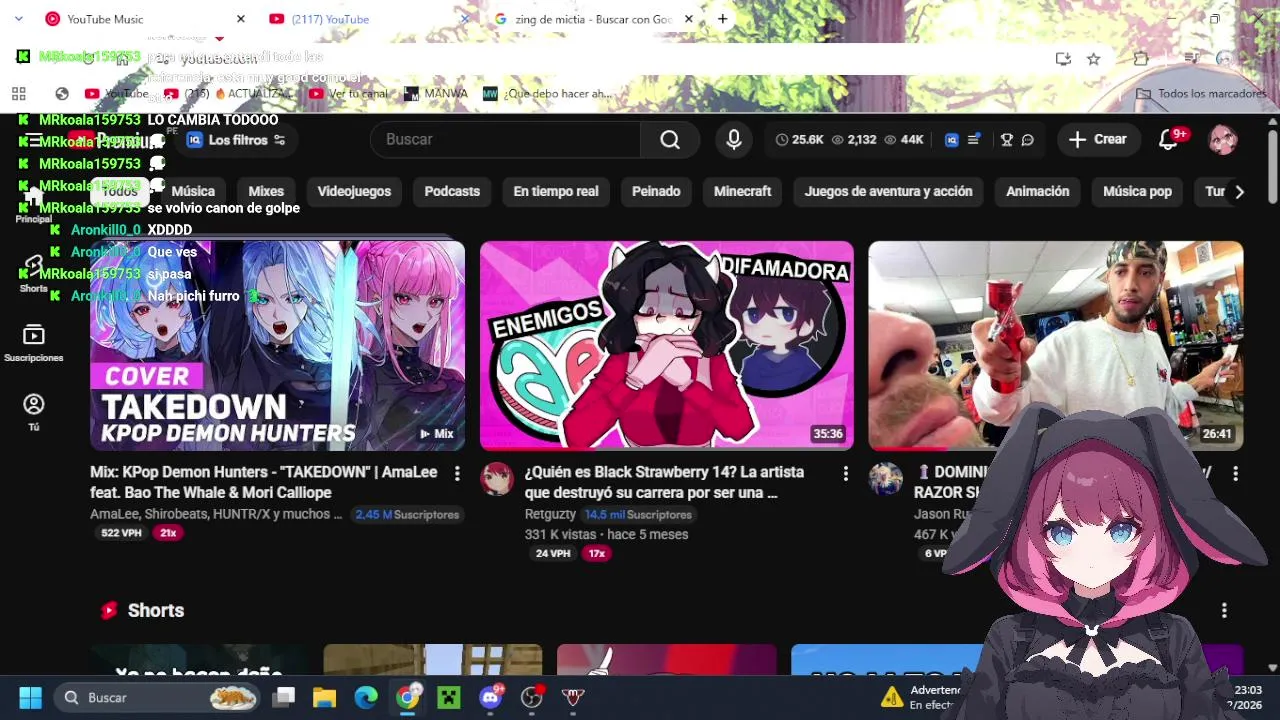Select the Videojuegos category chip
Viewport: 1280px width, 720px height.
tap(354, 191)
